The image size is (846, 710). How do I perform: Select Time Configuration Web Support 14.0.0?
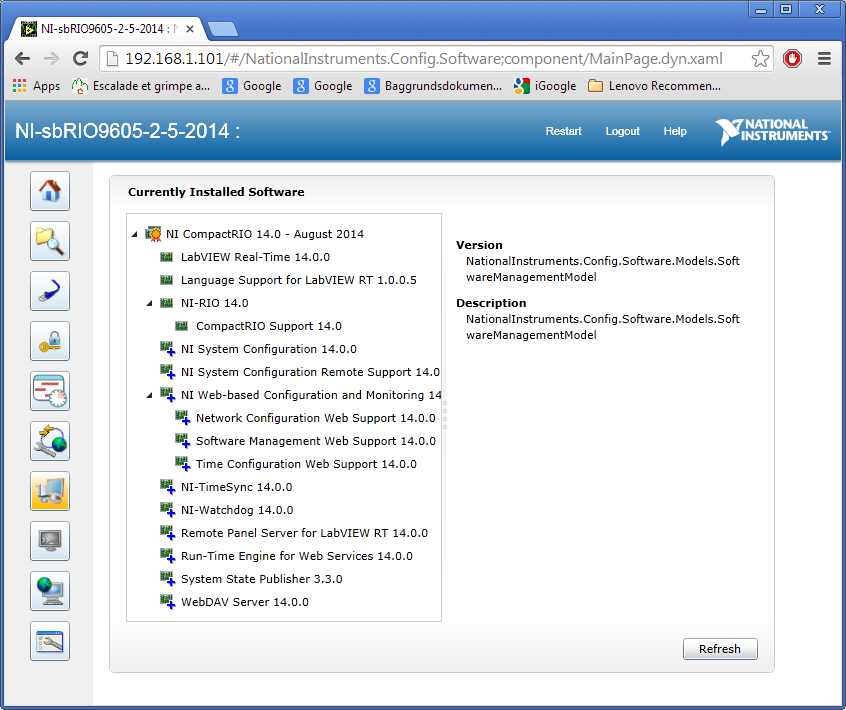click(306, 464)
